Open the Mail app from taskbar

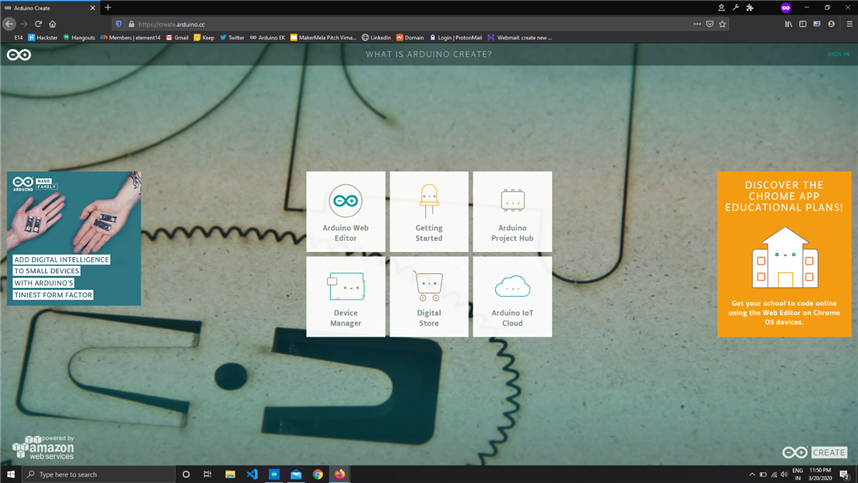pyautogui.click(x=296, y=474)
